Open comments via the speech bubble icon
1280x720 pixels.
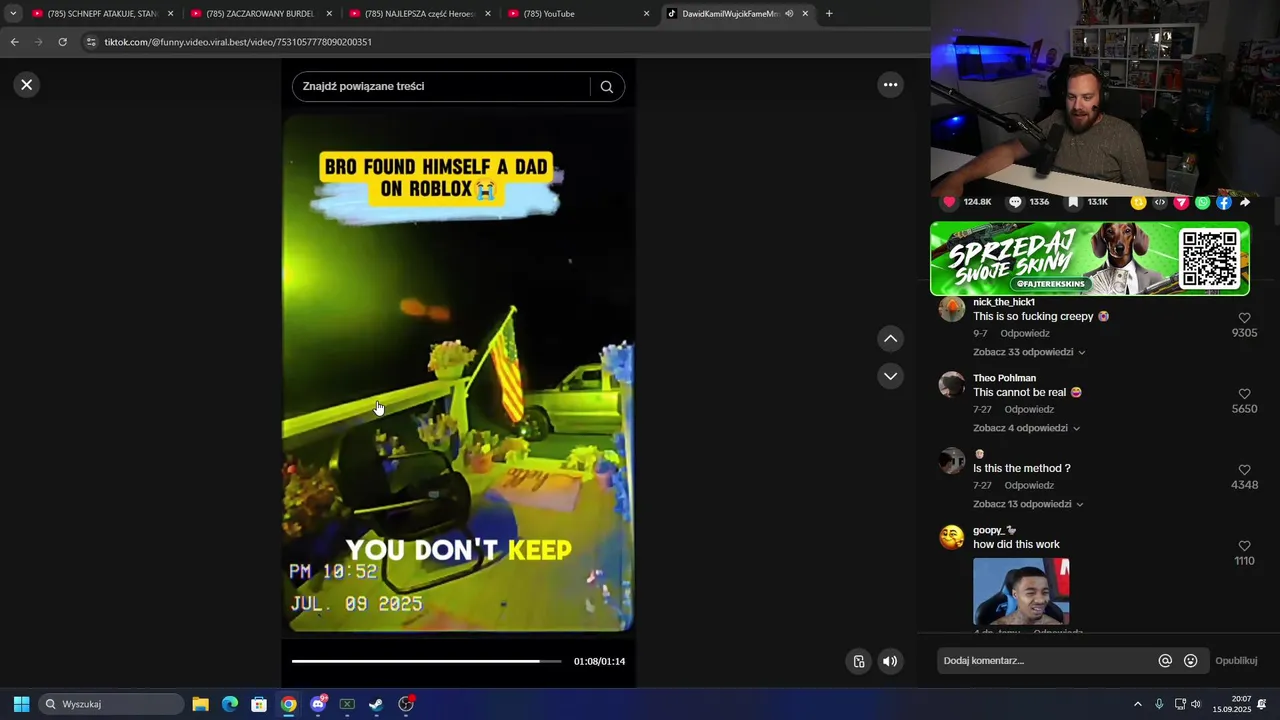click(1015, 202)
